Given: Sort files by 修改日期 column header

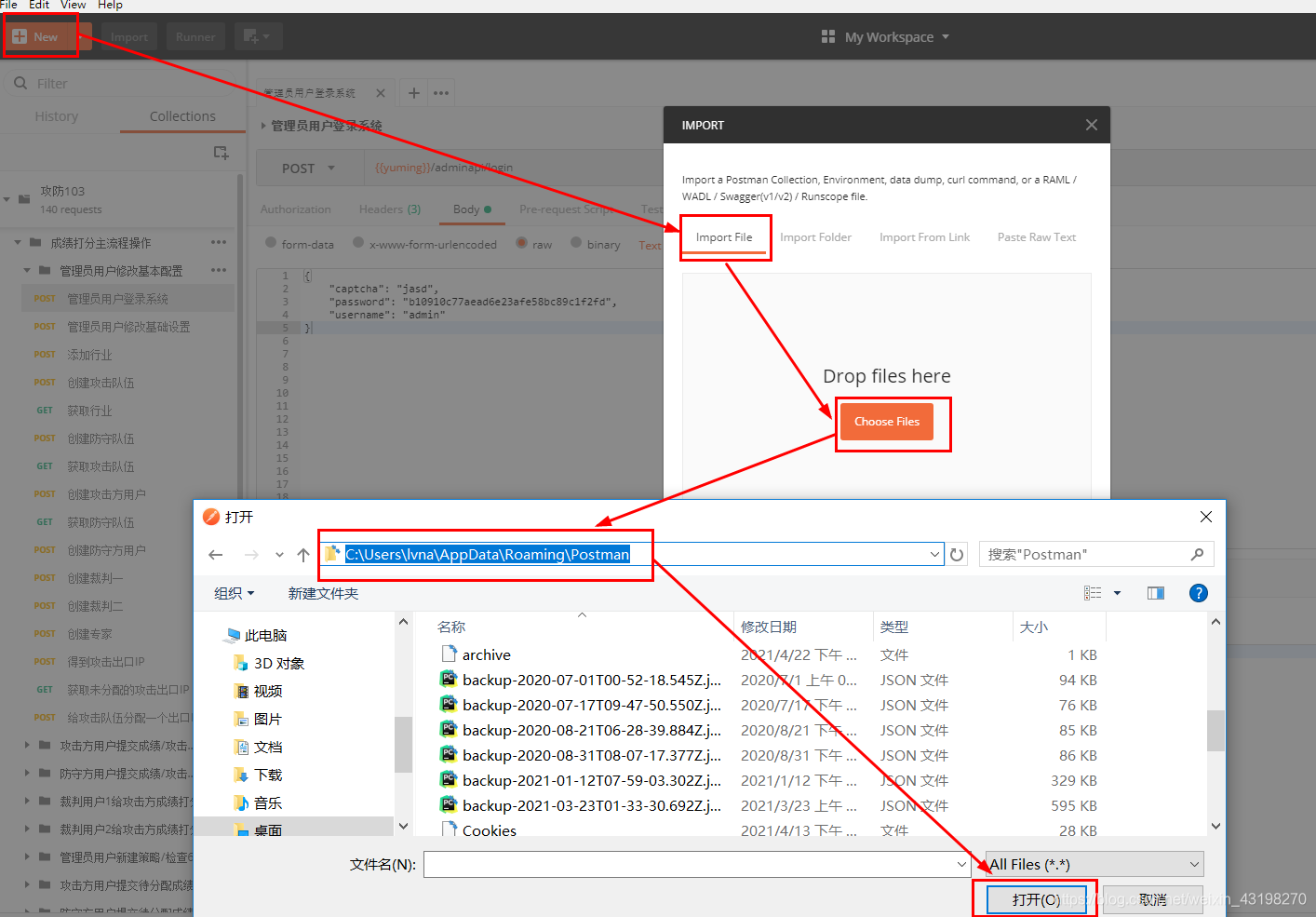Looking at the screenshot, I should (x=769, y=627).
